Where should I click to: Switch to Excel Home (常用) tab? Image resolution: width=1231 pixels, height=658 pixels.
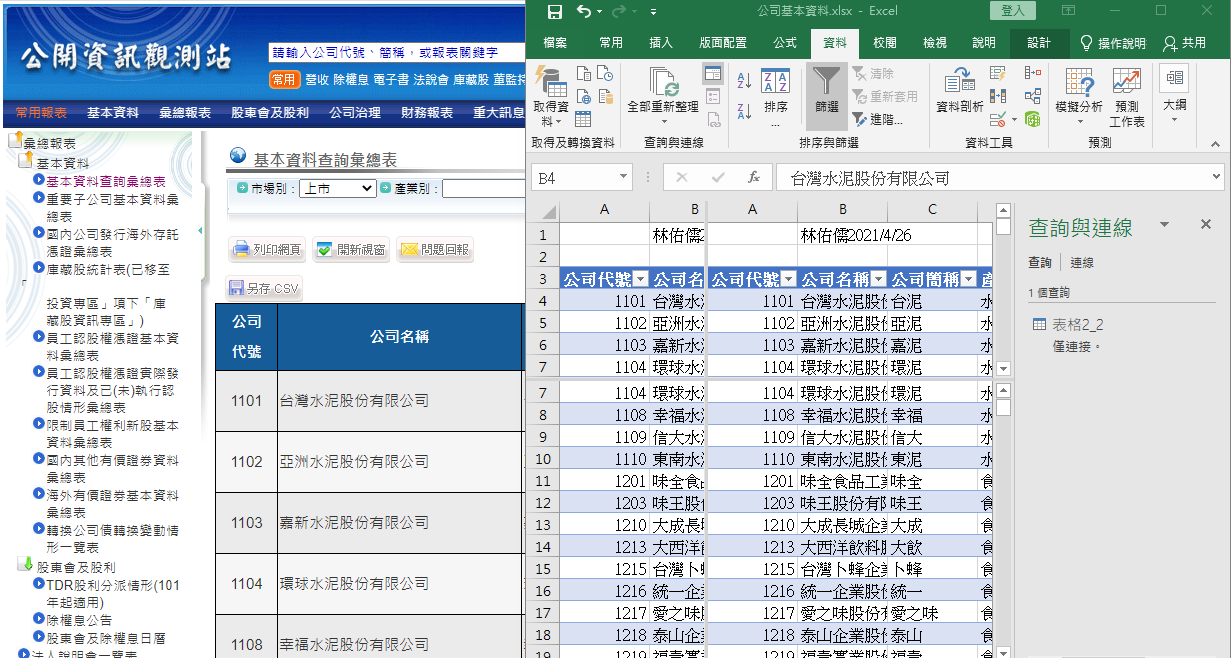click(x=610, y=43)
